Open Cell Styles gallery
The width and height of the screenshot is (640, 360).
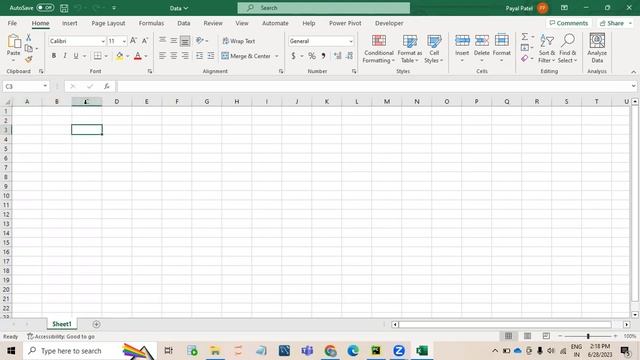(434, 49)
